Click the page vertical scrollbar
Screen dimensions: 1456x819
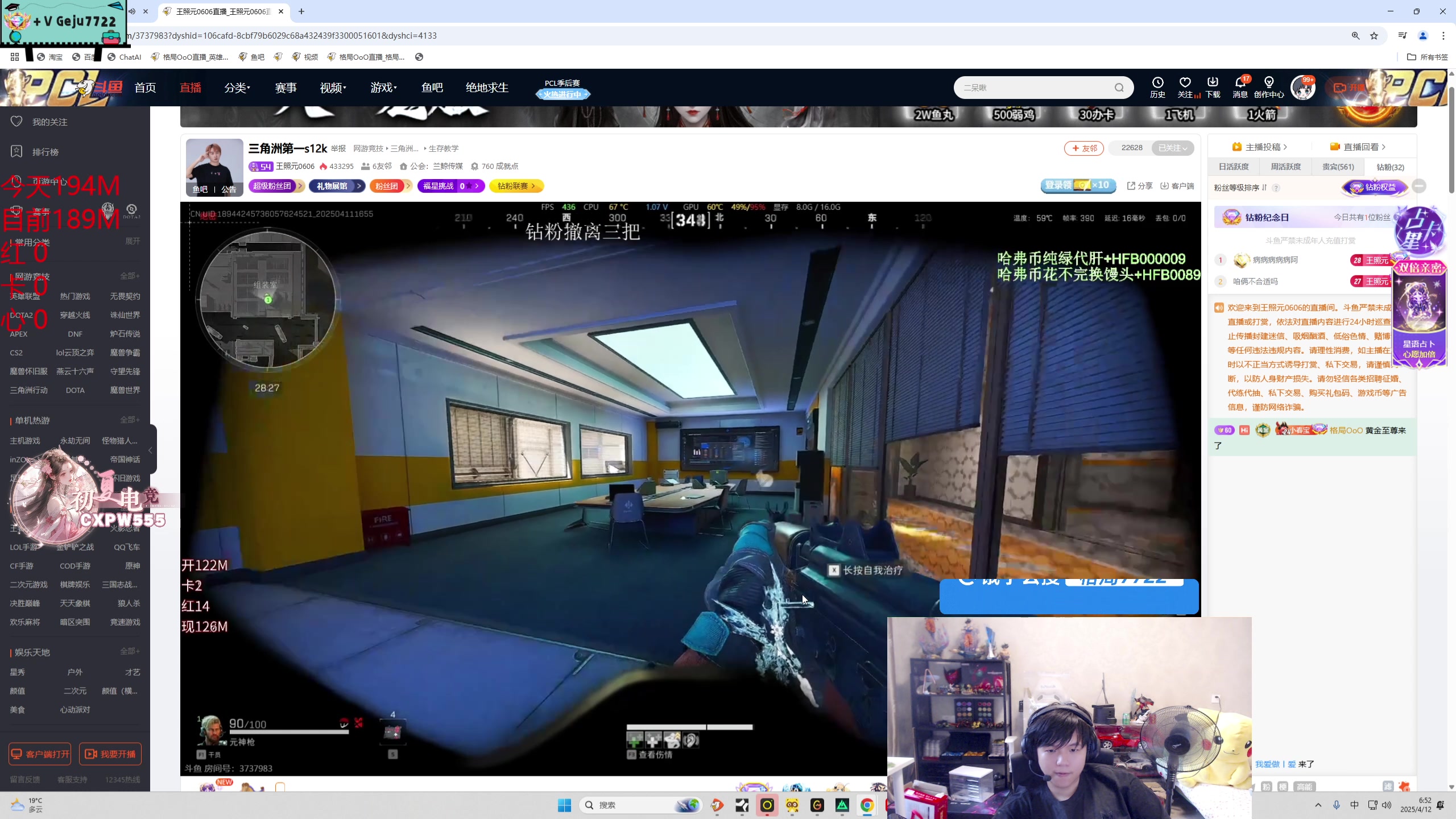click(x=1451, y=139)
